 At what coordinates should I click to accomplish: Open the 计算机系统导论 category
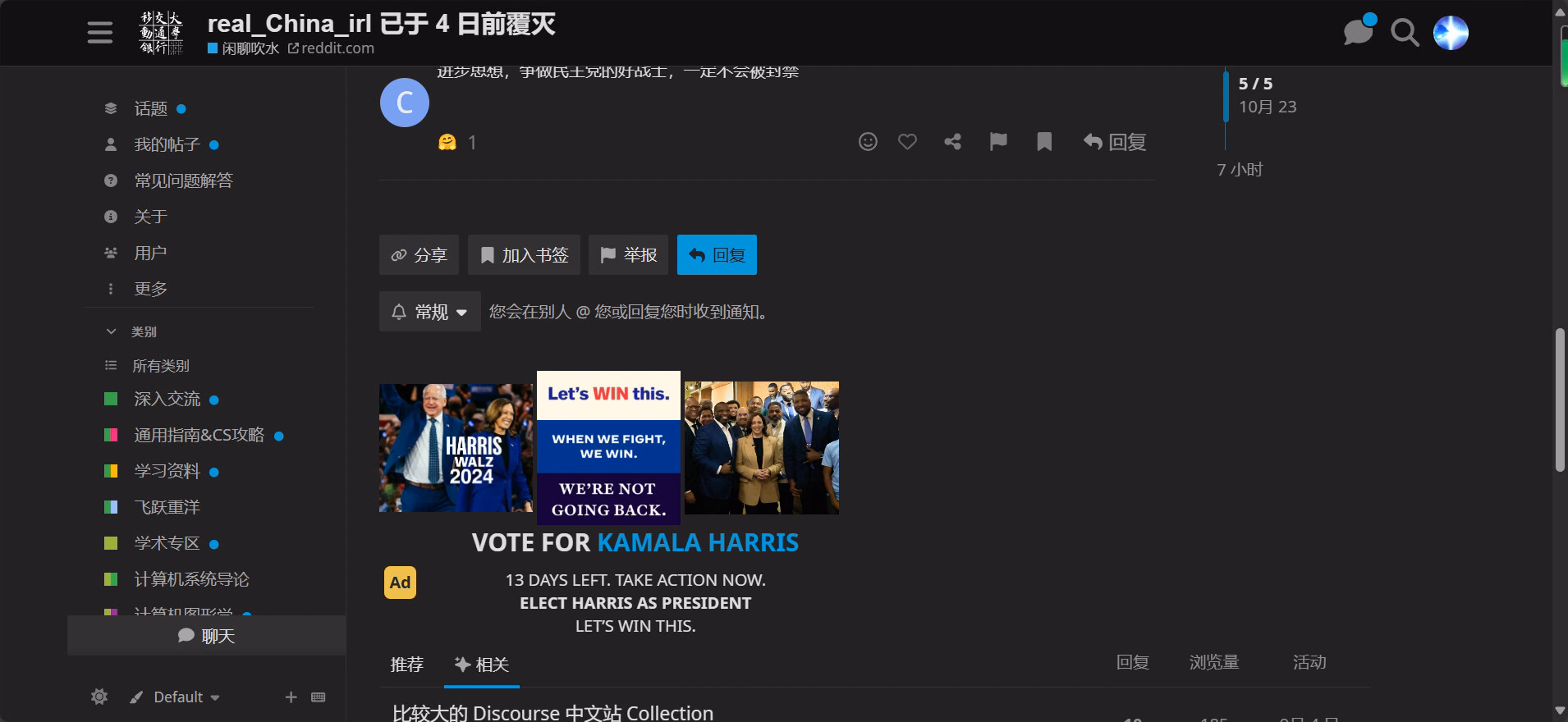click(191, 580)
